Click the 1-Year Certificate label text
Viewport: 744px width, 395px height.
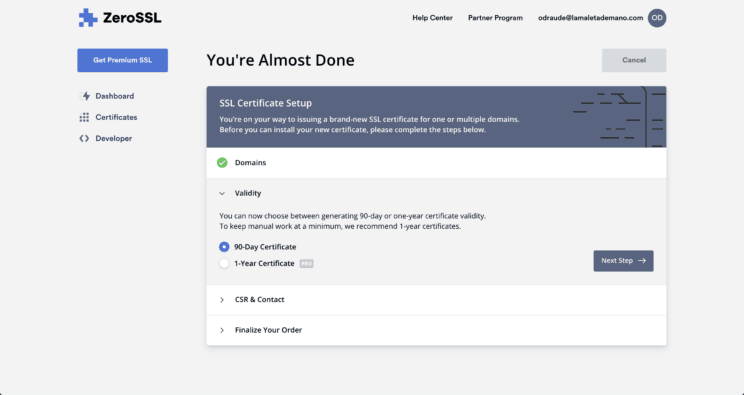tap(264, 263)
